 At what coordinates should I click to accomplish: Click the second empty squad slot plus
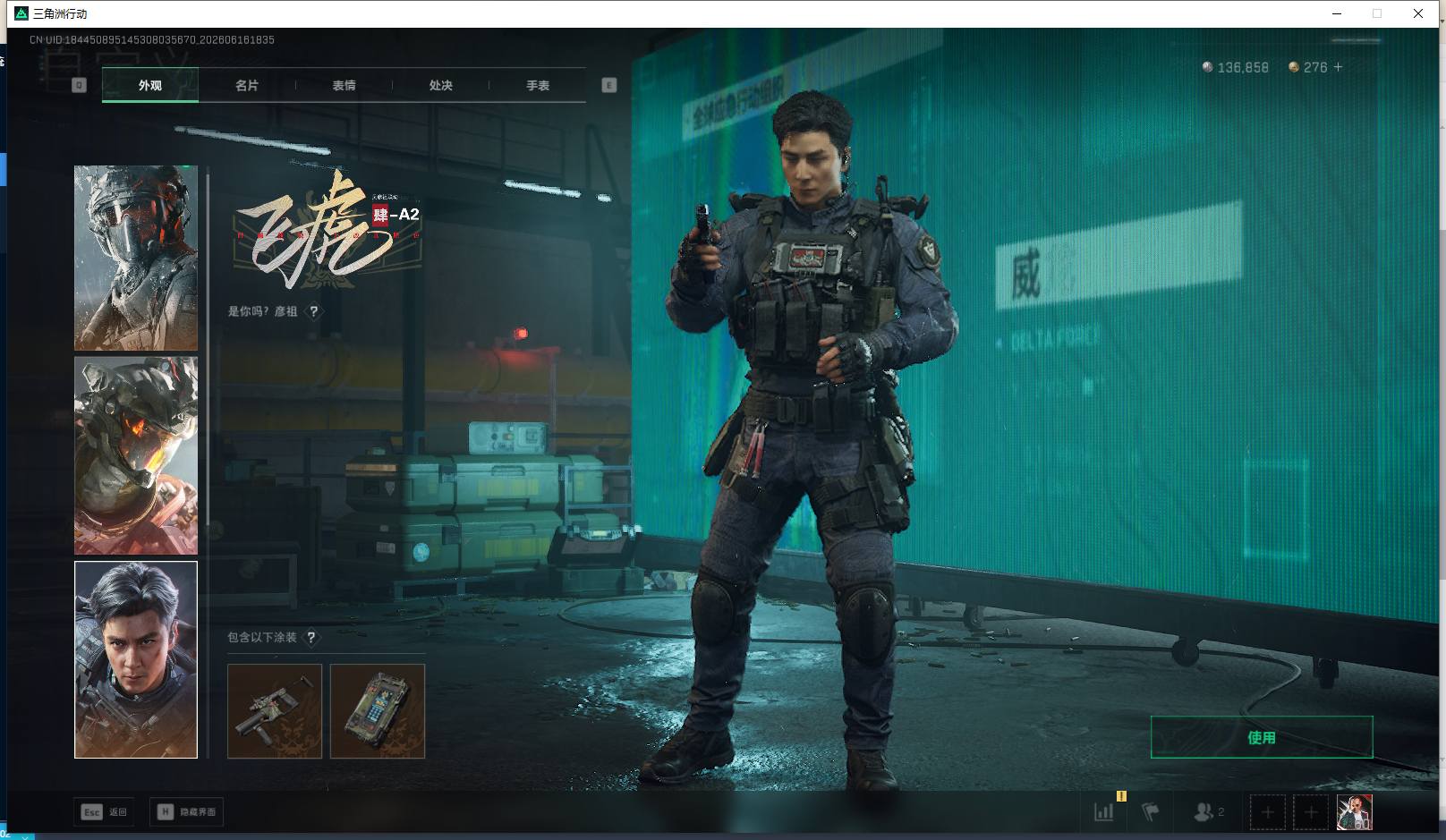(x=1311, y=812)
